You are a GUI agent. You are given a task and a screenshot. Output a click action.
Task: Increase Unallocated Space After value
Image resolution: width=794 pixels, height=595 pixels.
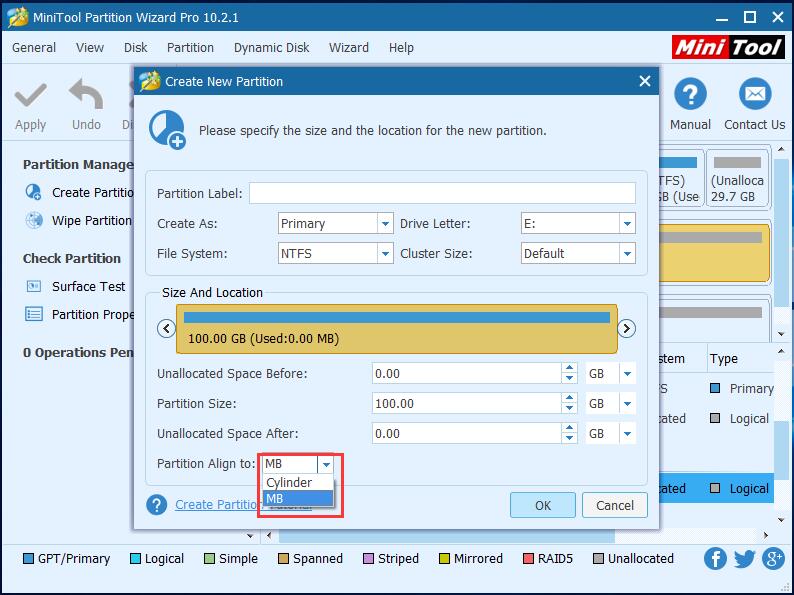569,428
